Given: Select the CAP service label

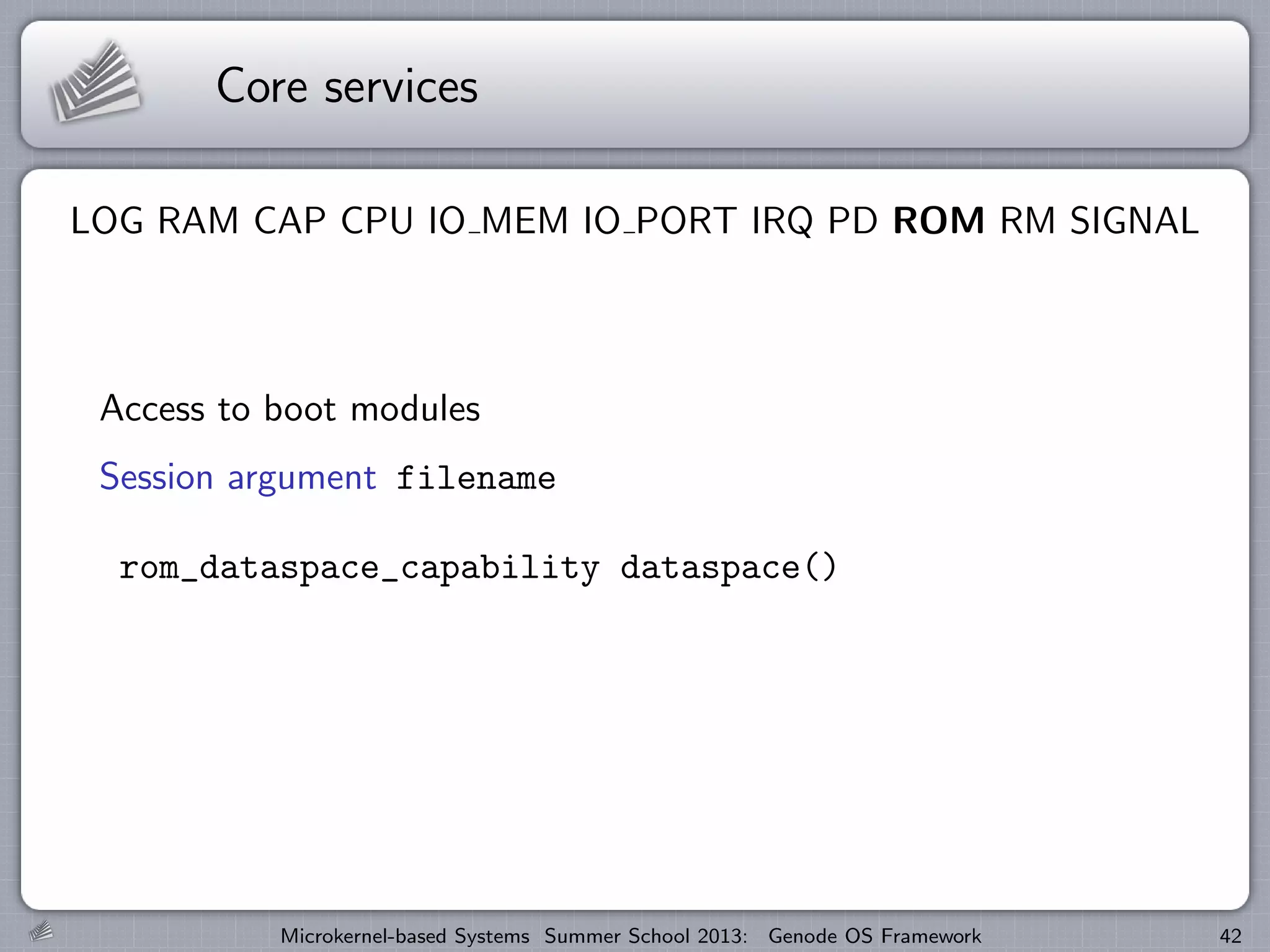Looking at the screenshot, I should coord(290,221).
